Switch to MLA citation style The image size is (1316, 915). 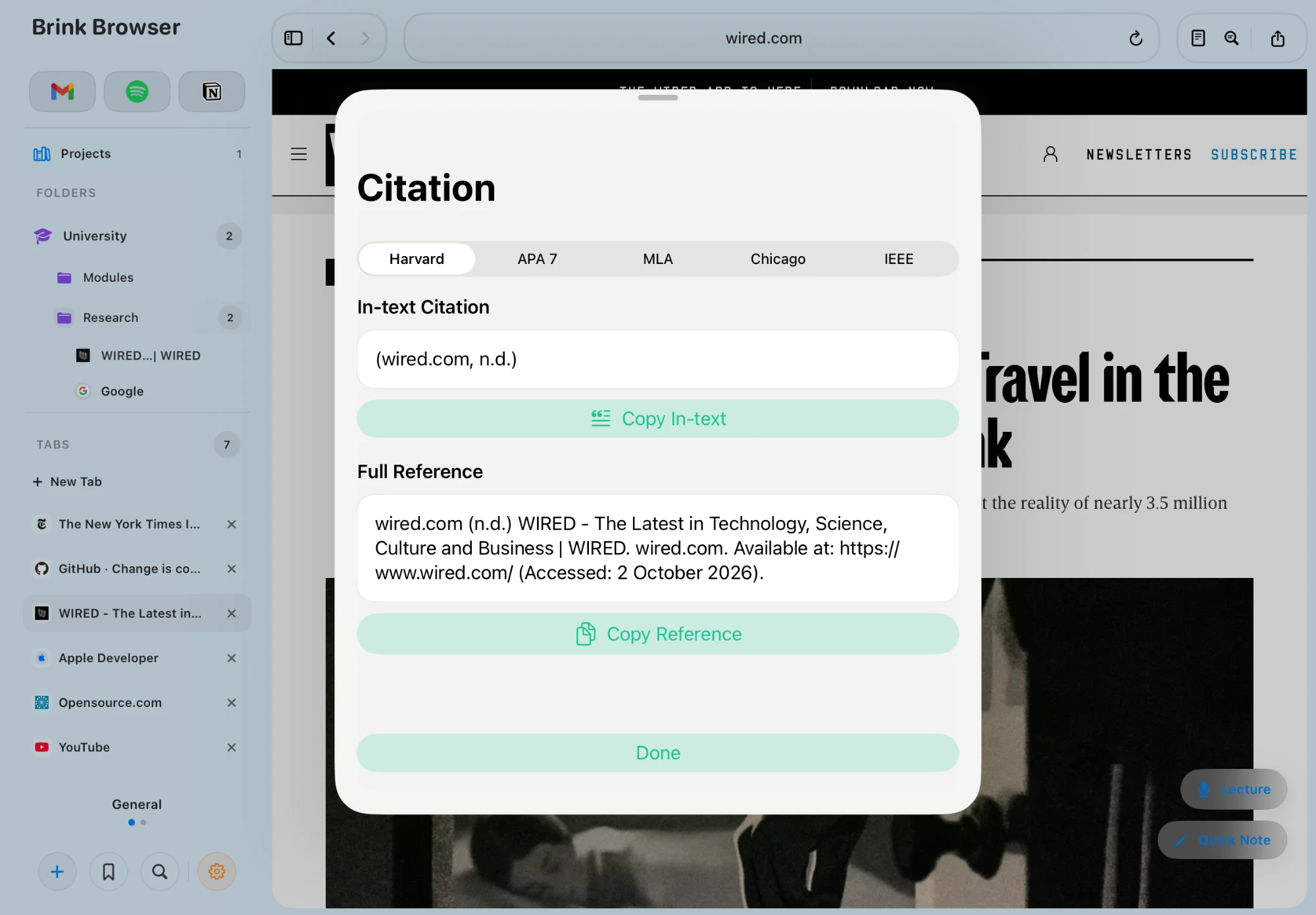click(x=658, y=259)
